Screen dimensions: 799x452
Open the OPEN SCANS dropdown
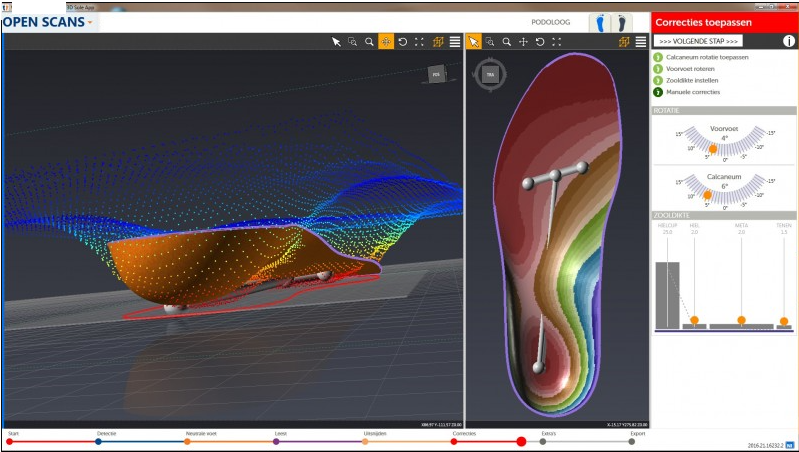coord(50,21)
